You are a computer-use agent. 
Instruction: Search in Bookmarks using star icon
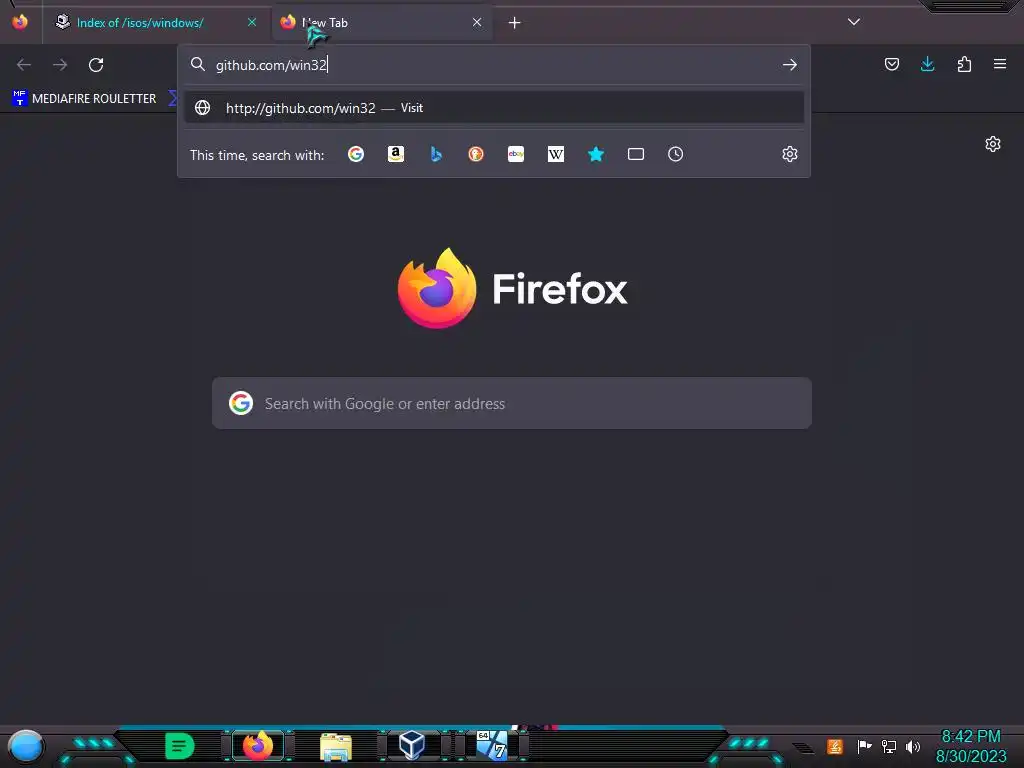pos(596,154)
